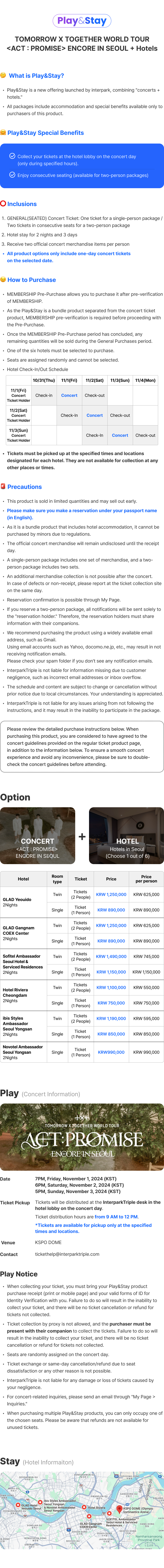Click check icon beside "Enjoy consecutive seating"
Screen dimensions: 164x1568
12,175
